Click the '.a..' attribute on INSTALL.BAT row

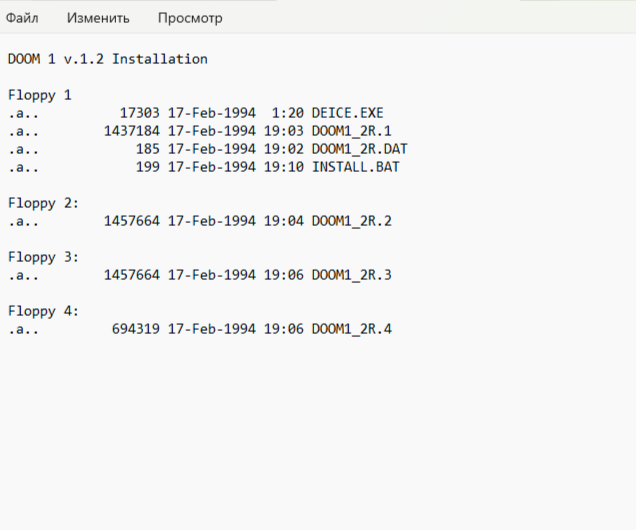point(24,168)
